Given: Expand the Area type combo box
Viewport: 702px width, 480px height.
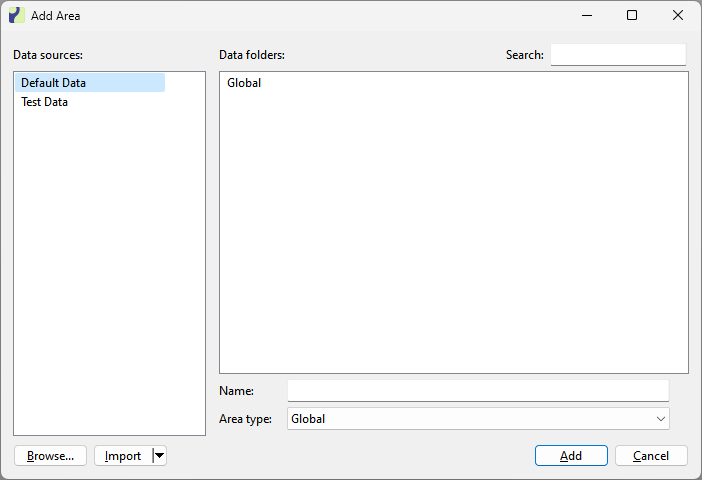Looking at the screenshot, I should point(477,419).
